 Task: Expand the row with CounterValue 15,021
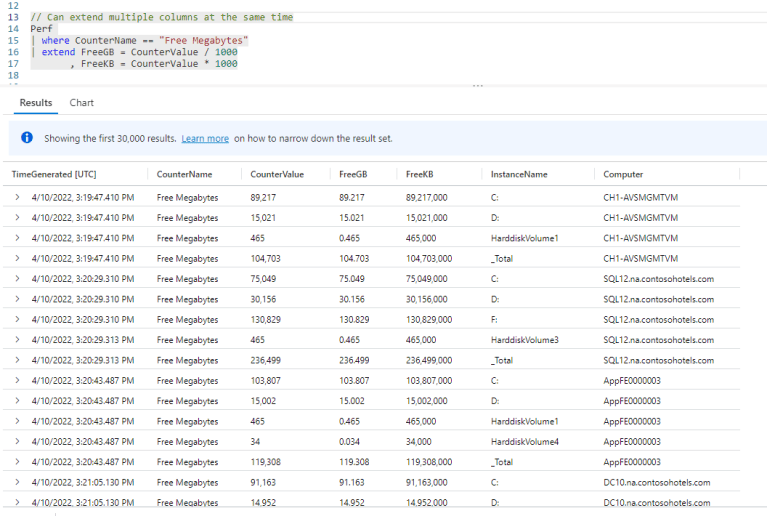17,218
